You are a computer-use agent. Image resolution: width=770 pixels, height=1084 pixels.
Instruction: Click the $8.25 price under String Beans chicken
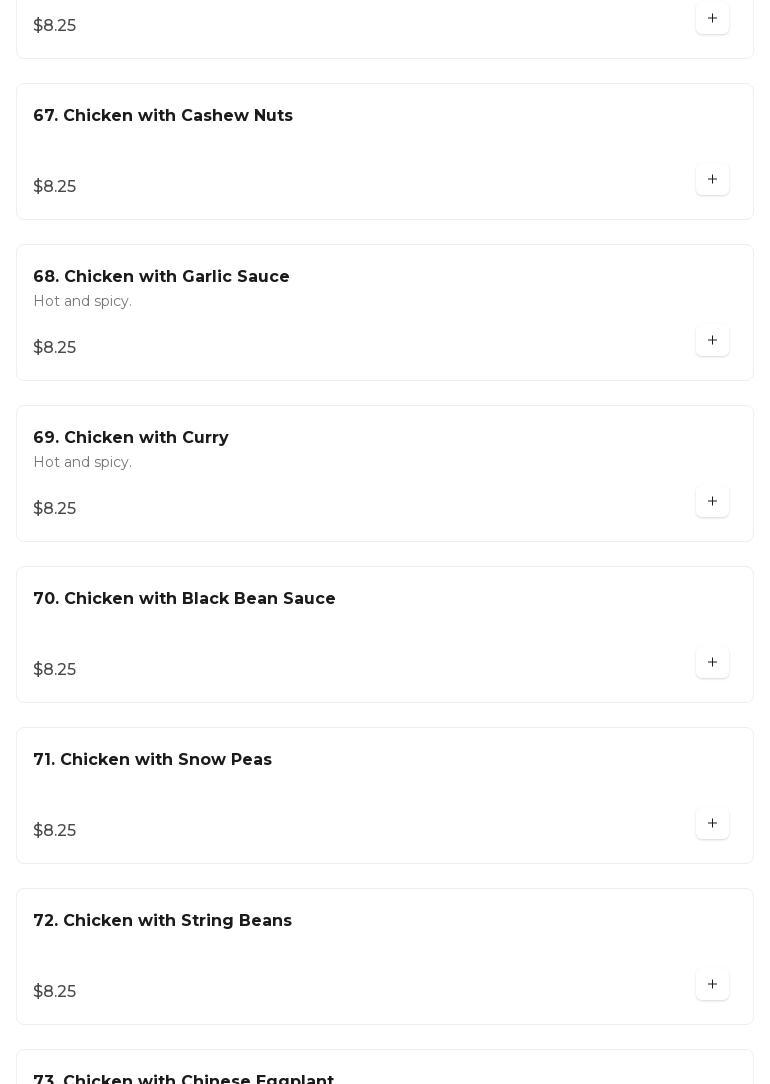[55, 992]
